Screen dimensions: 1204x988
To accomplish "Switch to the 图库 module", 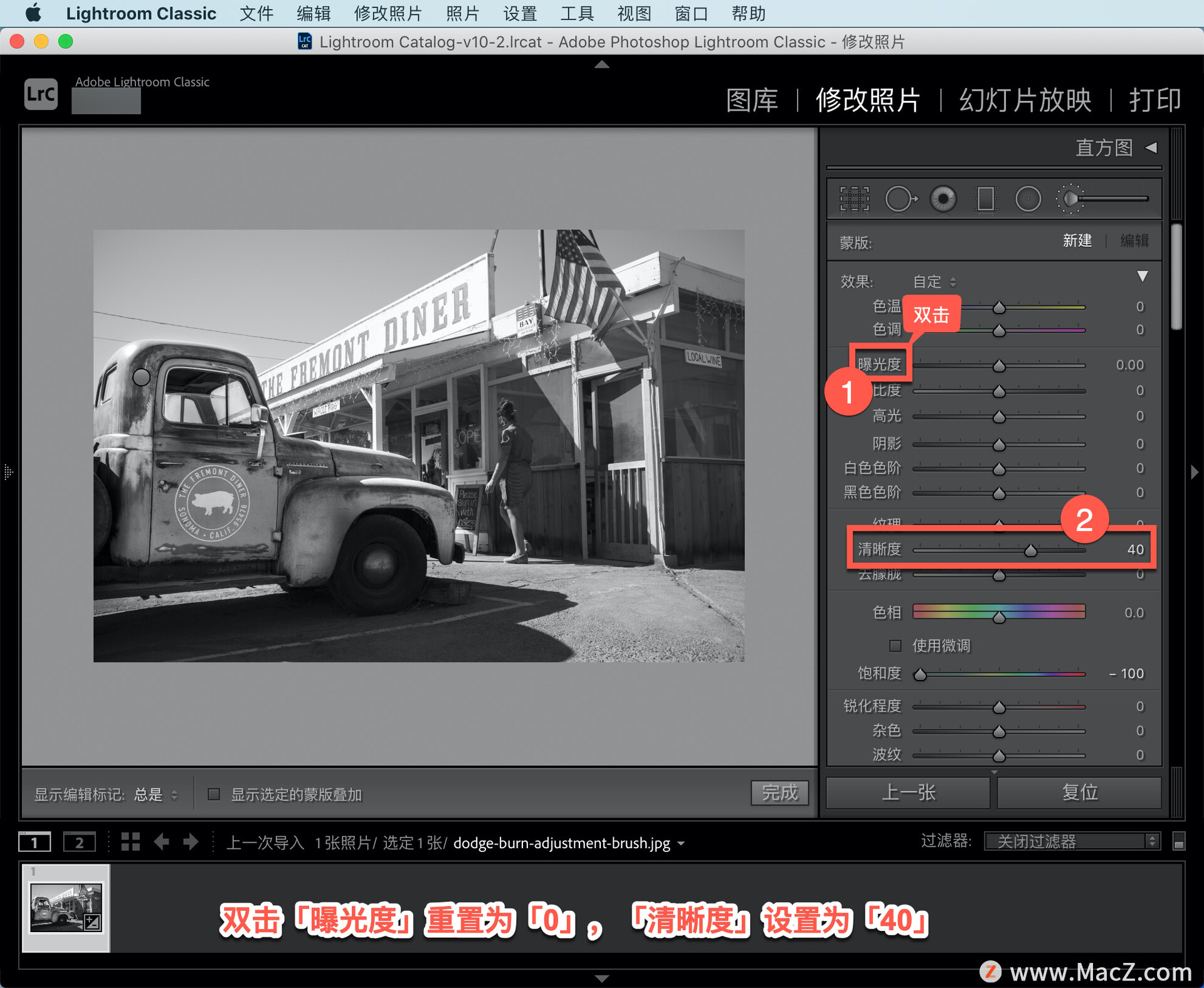I will tap(752, 100).
